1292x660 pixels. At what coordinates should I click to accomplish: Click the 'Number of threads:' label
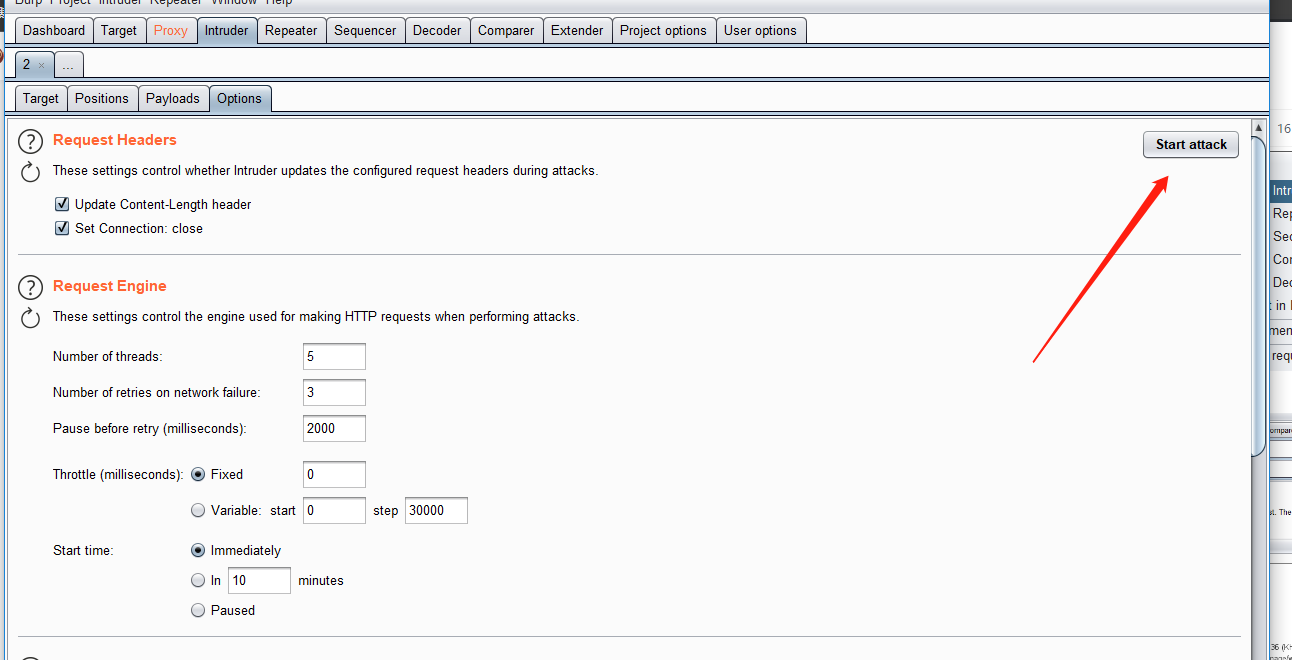pos(108,357)
